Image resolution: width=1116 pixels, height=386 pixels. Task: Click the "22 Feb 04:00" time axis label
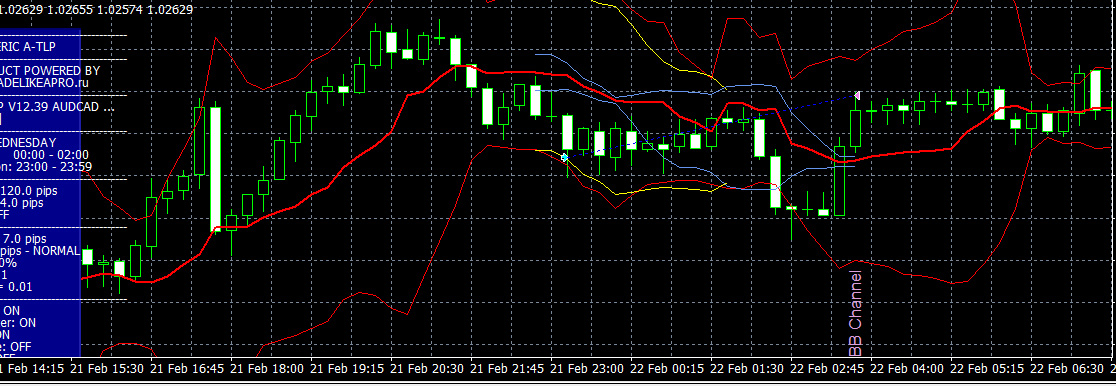pyautogui.click(x=907, y=369)
